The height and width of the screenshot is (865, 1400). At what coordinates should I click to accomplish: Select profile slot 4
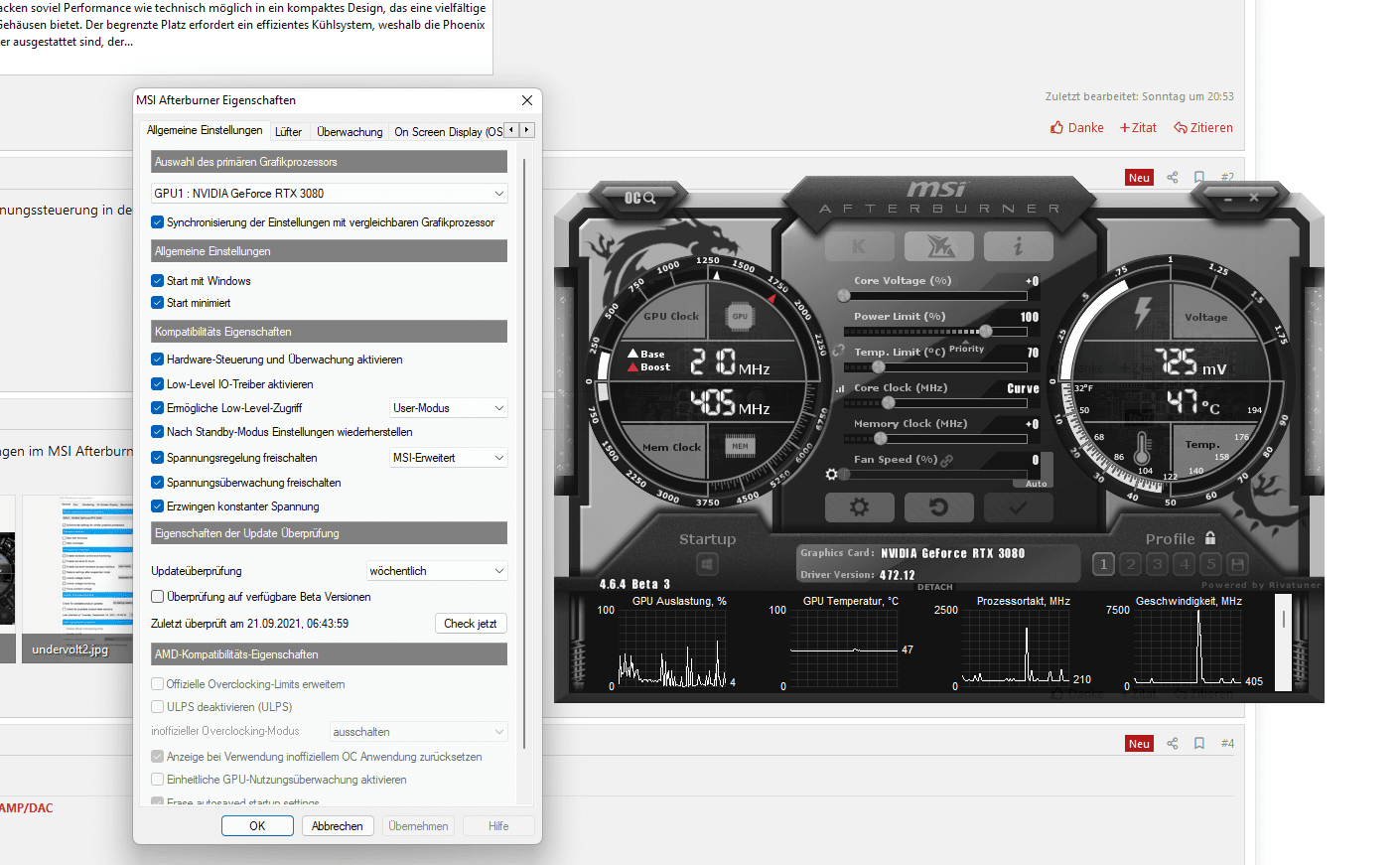(1184, 564)
